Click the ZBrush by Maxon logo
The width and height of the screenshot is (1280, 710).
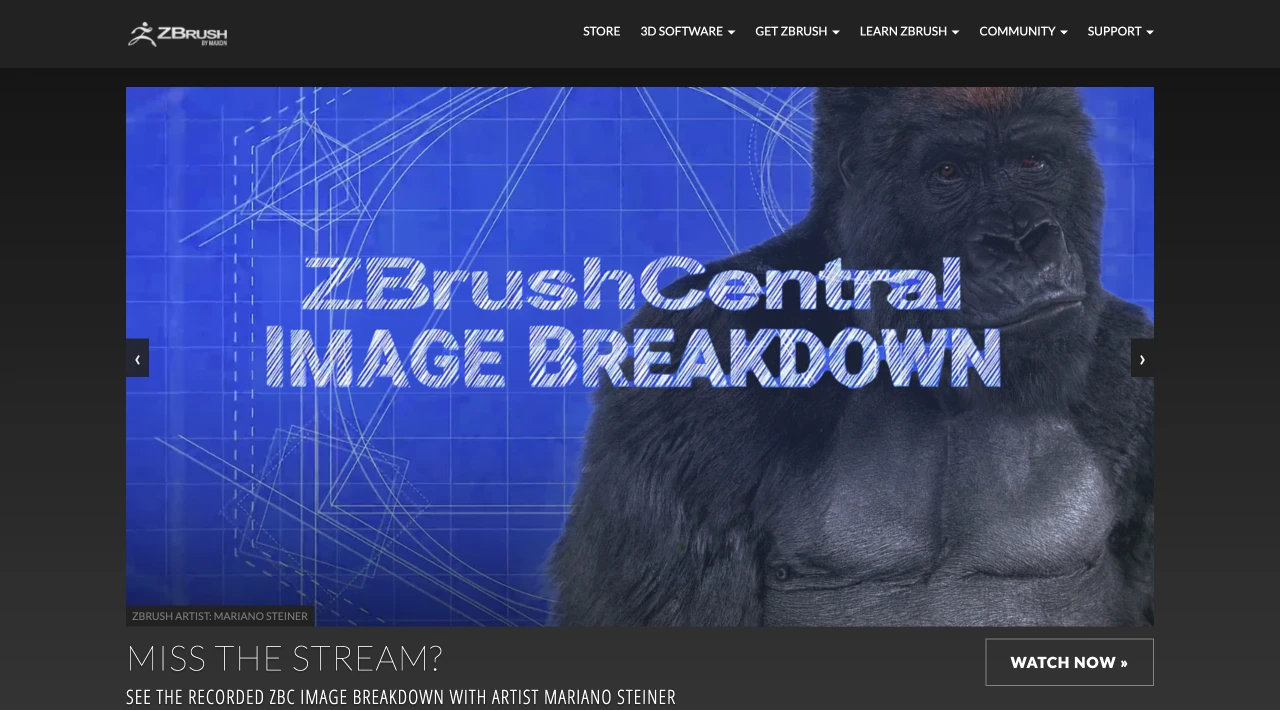pyautogui.click(x=178, y=34)
